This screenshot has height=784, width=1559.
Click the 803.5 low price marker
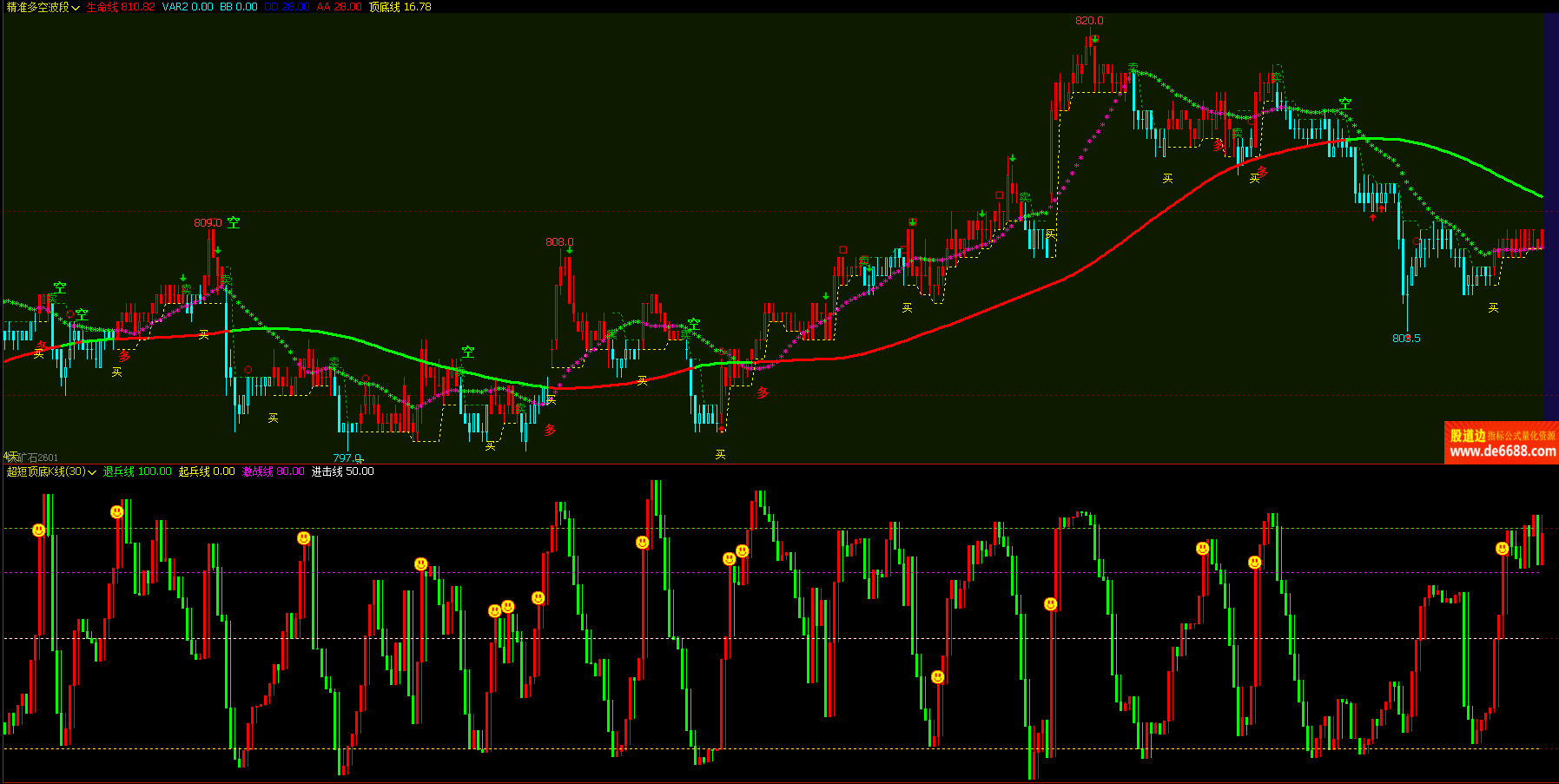1406,339
